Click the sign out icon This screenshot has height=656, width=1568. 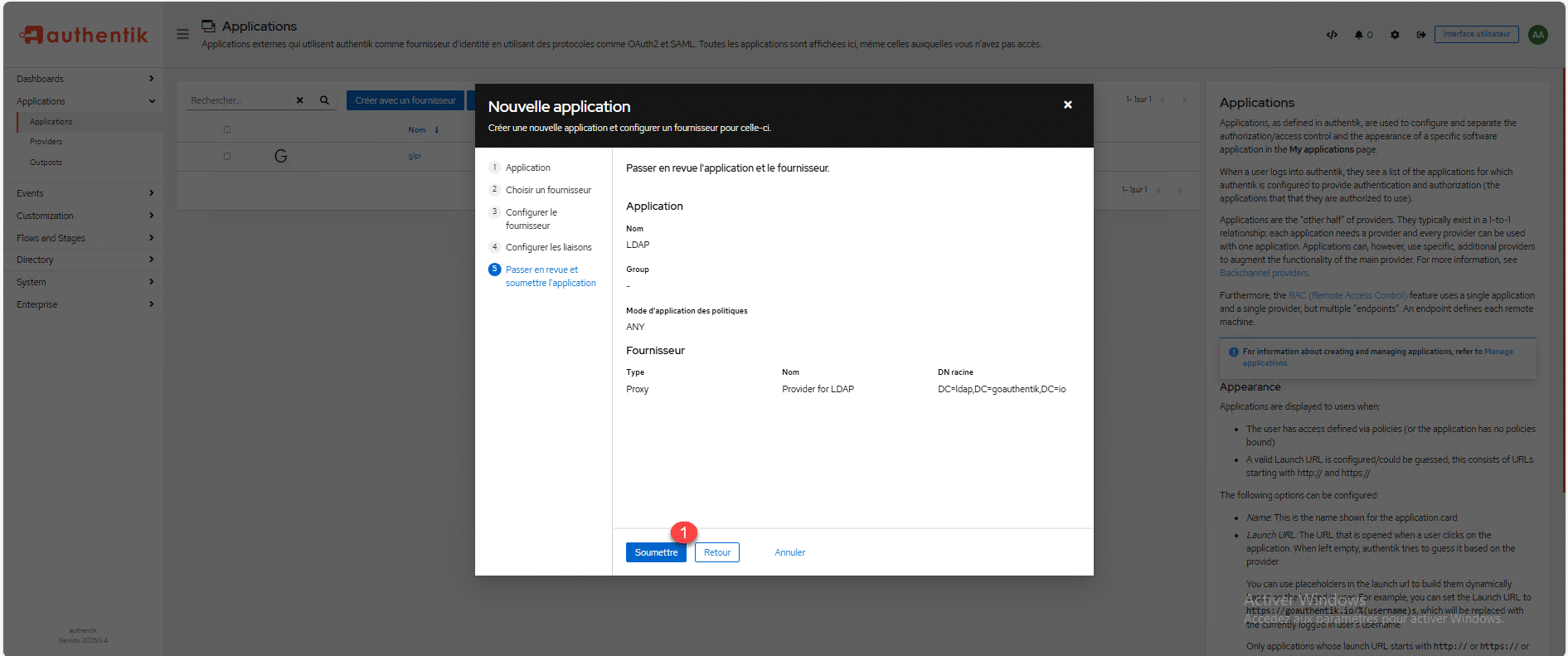coord(1420,35)
